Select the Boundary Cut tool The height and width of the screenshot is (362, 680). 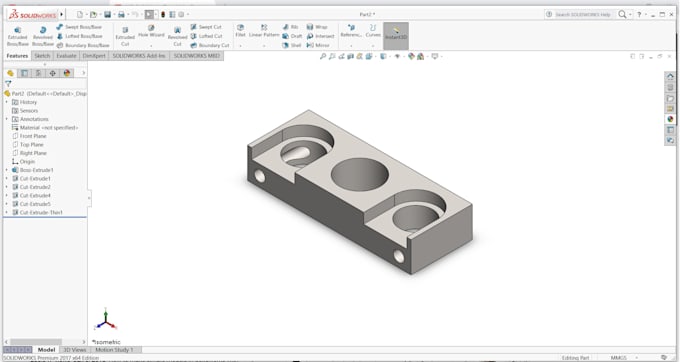coord(210,45)
